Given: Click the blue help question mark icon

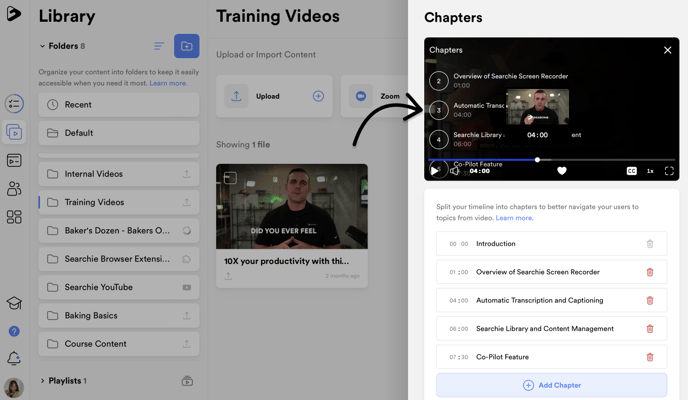Looking at the screenshot, I should [x=14, y=331].
